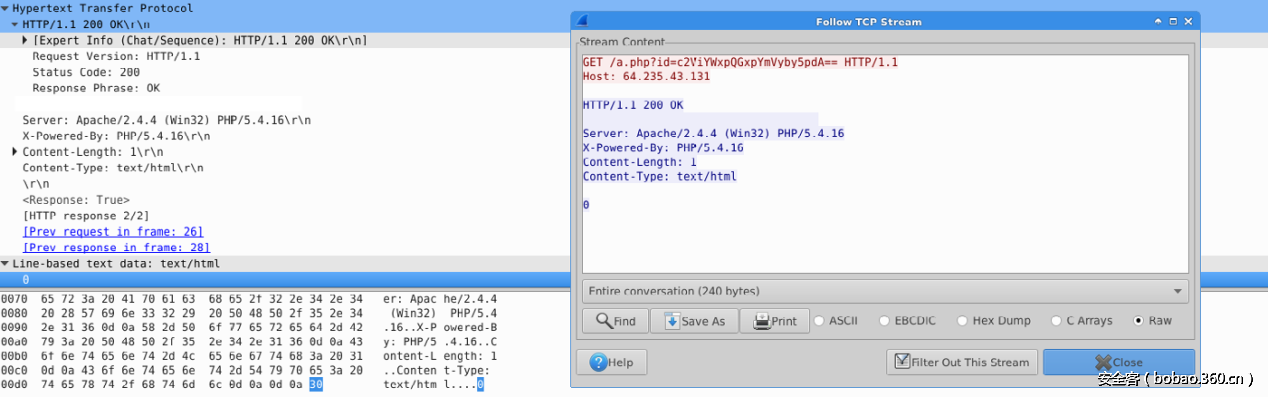1268x397 pixels.
Task: Select the Raw radio option
Action: click(1139, 321)
